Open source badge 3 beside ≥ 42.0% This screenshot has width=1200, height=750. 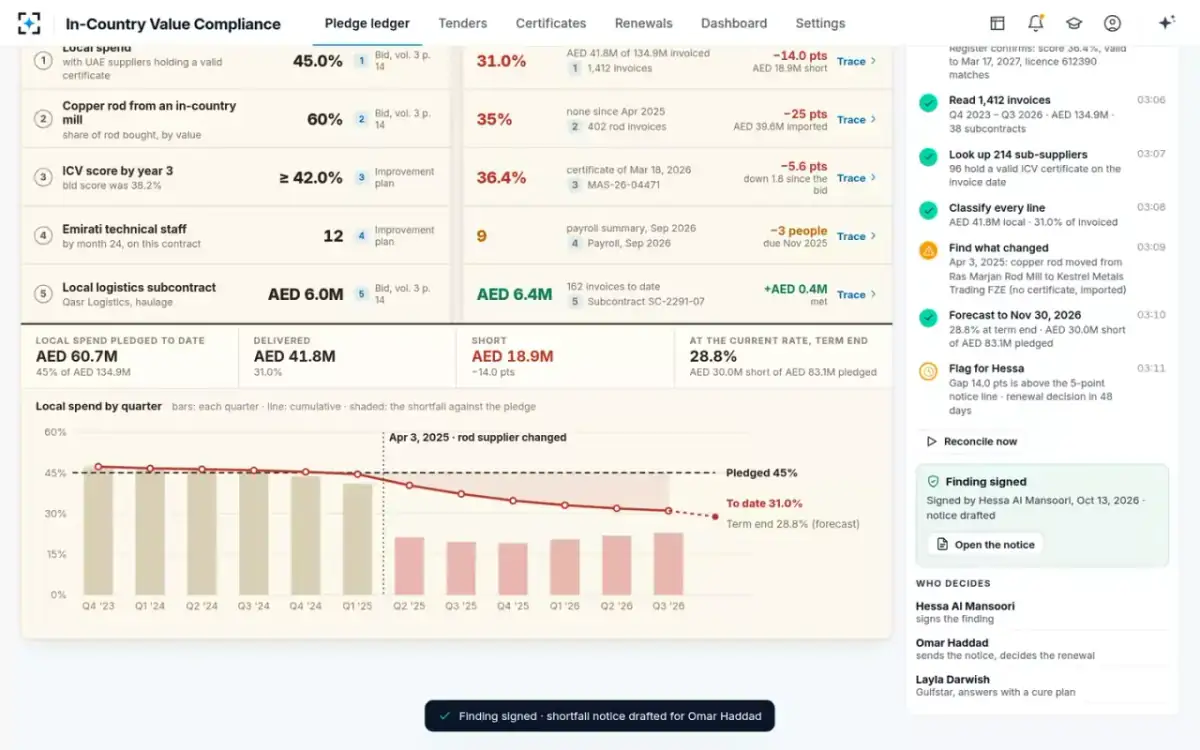[362, 177]
